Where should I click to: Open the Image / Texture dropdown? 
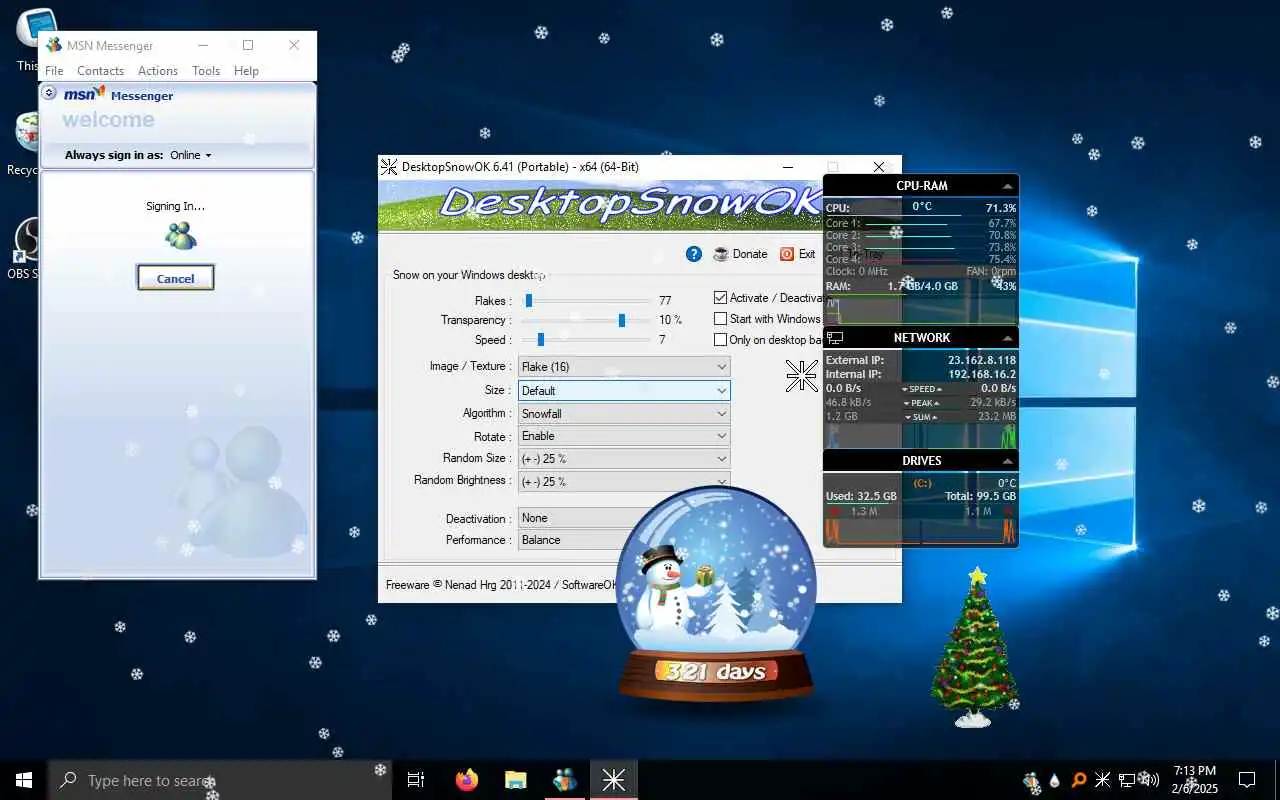[624, 367]
